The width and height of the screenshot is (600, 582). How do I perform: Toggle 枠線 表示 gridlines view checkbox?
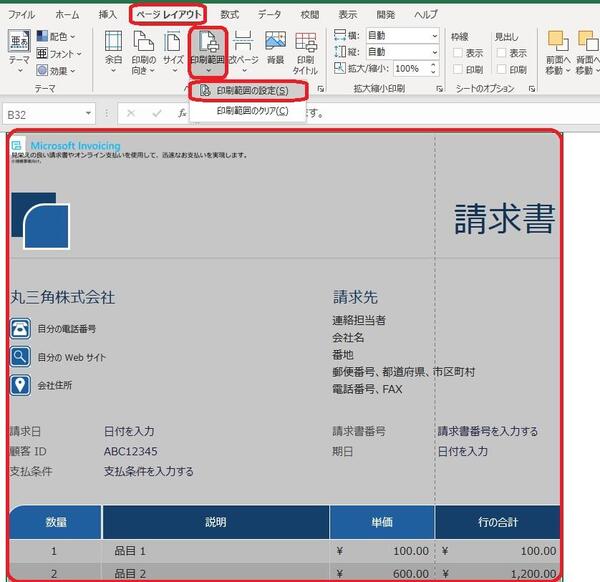point(459,53)
